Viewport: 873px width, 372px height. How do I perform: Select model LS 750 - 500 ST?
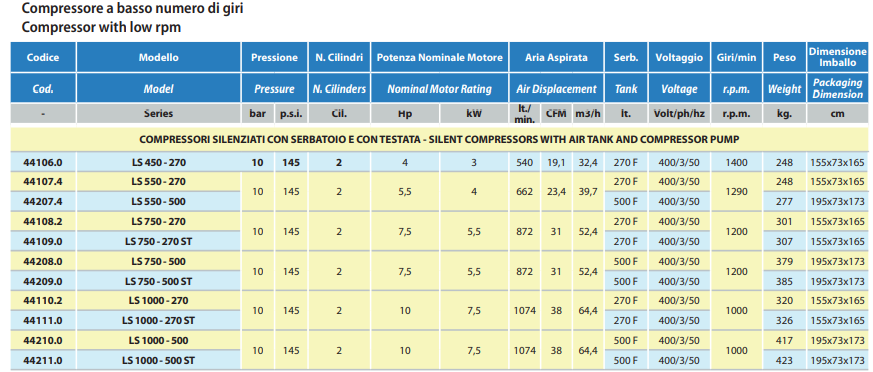[159, 281]
